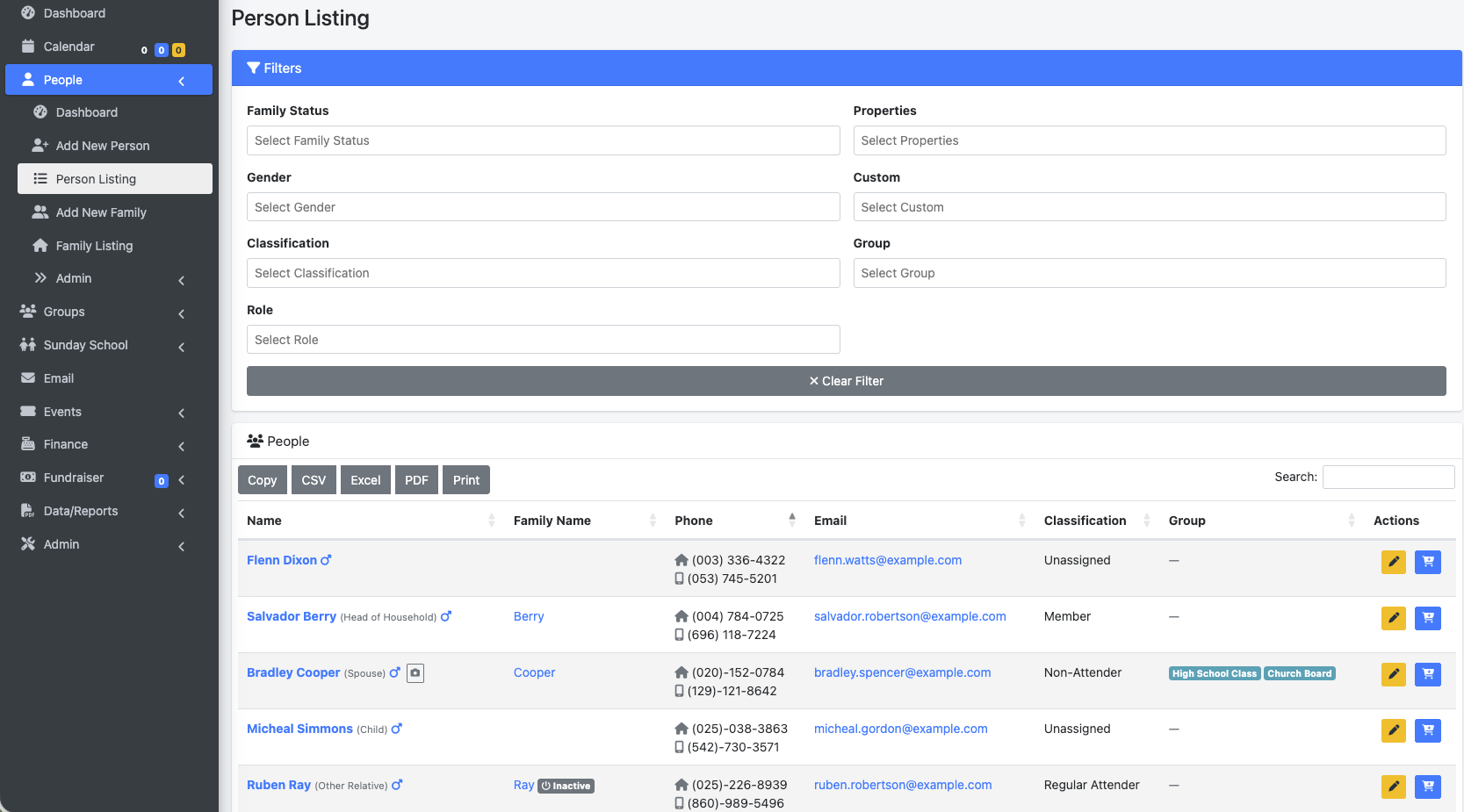
Task: Click the camera icon next to Bradley Cooper
Action: pos(415,672)
